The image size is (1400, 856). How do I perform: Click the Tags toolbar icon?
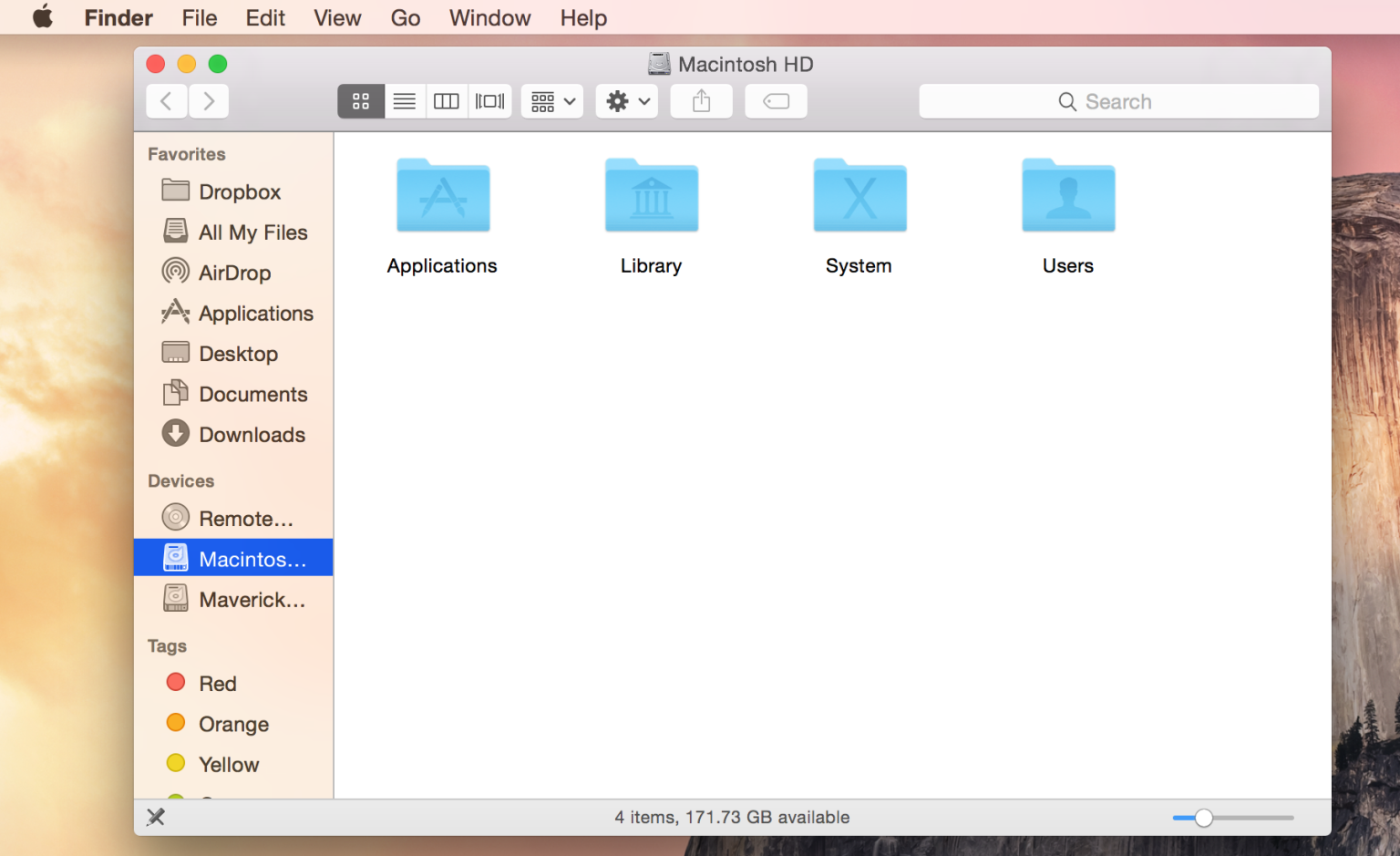pos(776,101)
